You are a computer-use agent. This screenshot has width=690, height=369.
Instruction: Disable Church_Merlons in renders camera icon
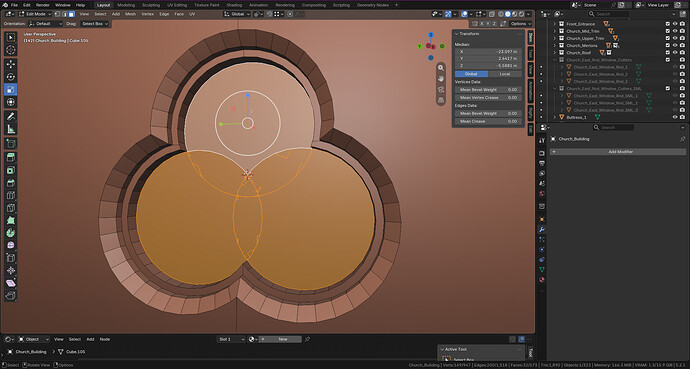coord(682,45)
